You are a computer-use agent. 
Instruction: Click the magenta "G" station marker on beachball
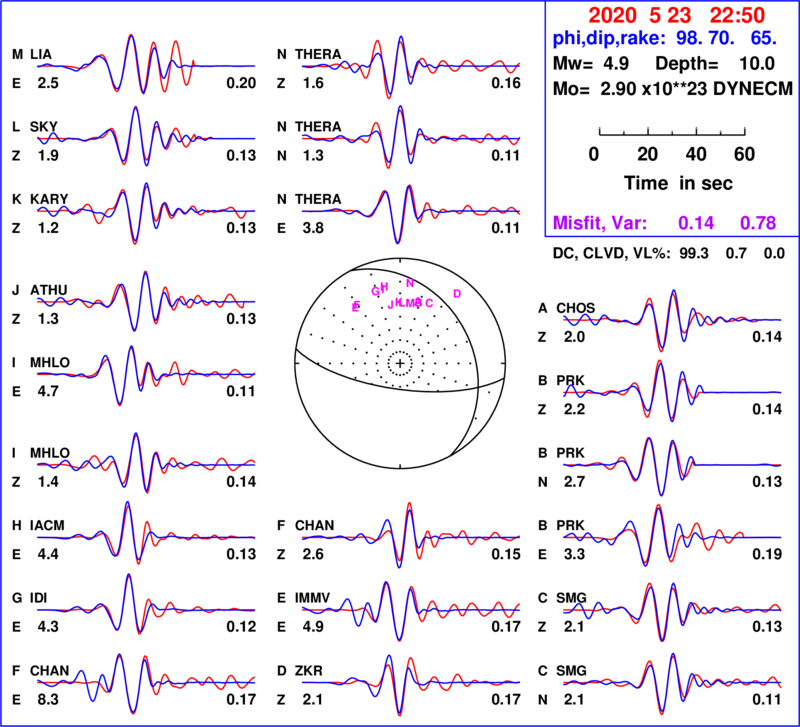tap(376, 291)
